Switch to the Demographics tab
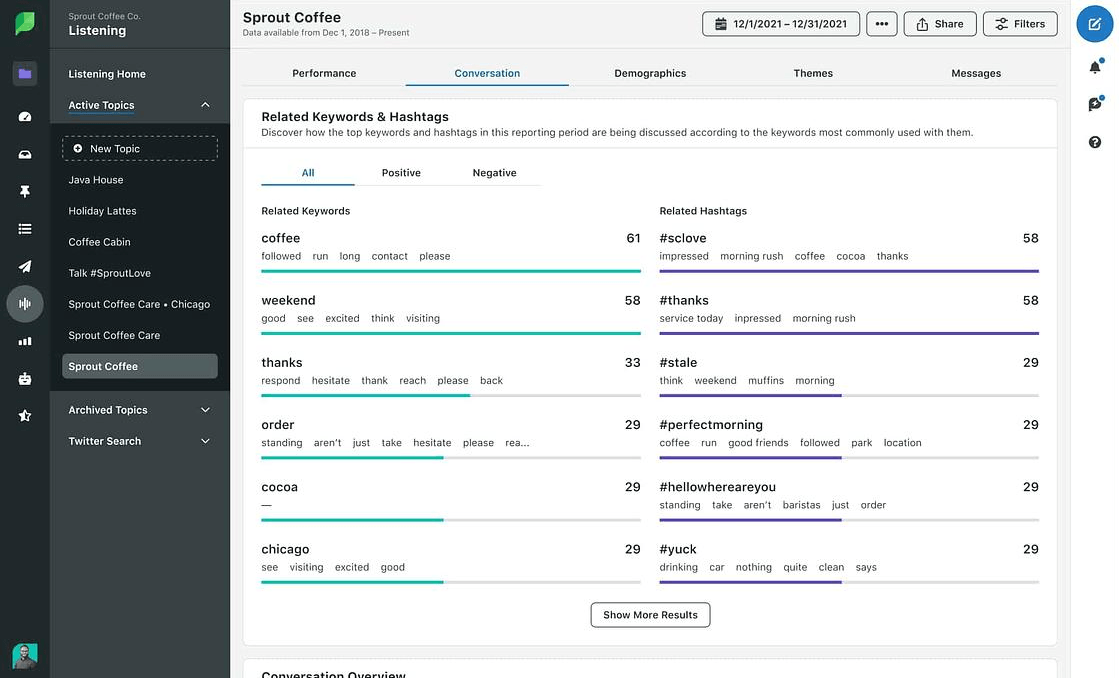The width and height of the screenshot is (1119, 678). coord(650,73)
